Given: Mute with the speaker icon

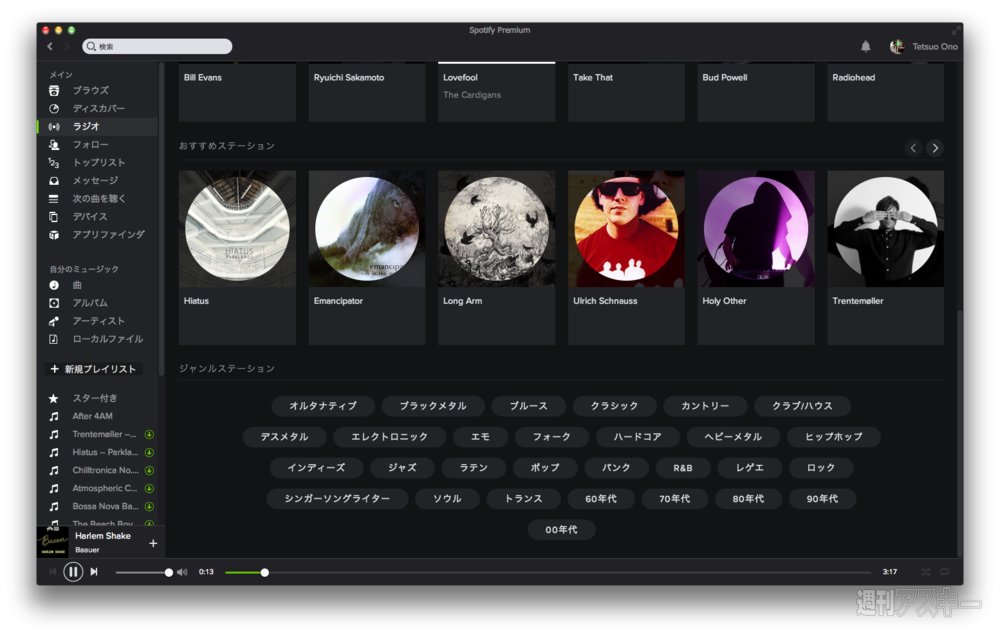Looking at the screenshot, I should (x=182, y=572).
